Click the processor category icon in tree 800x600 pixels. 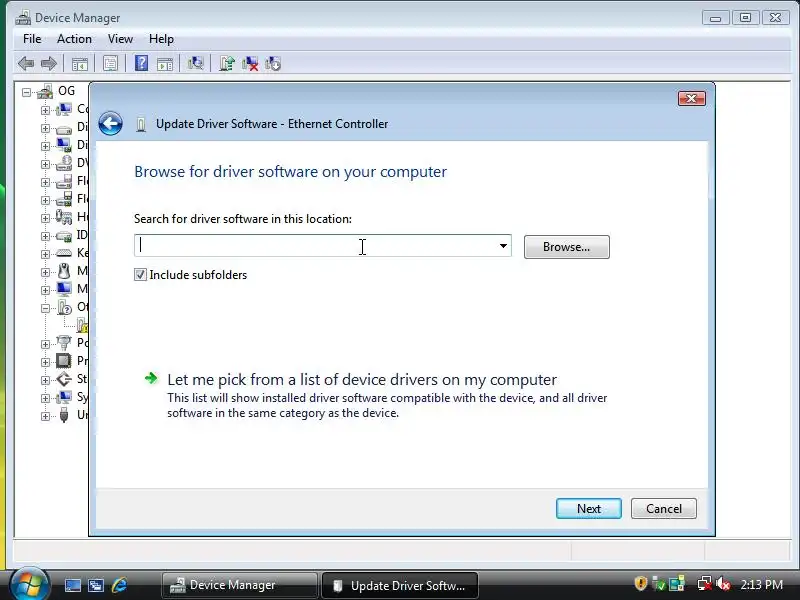(x=64, y=361)
